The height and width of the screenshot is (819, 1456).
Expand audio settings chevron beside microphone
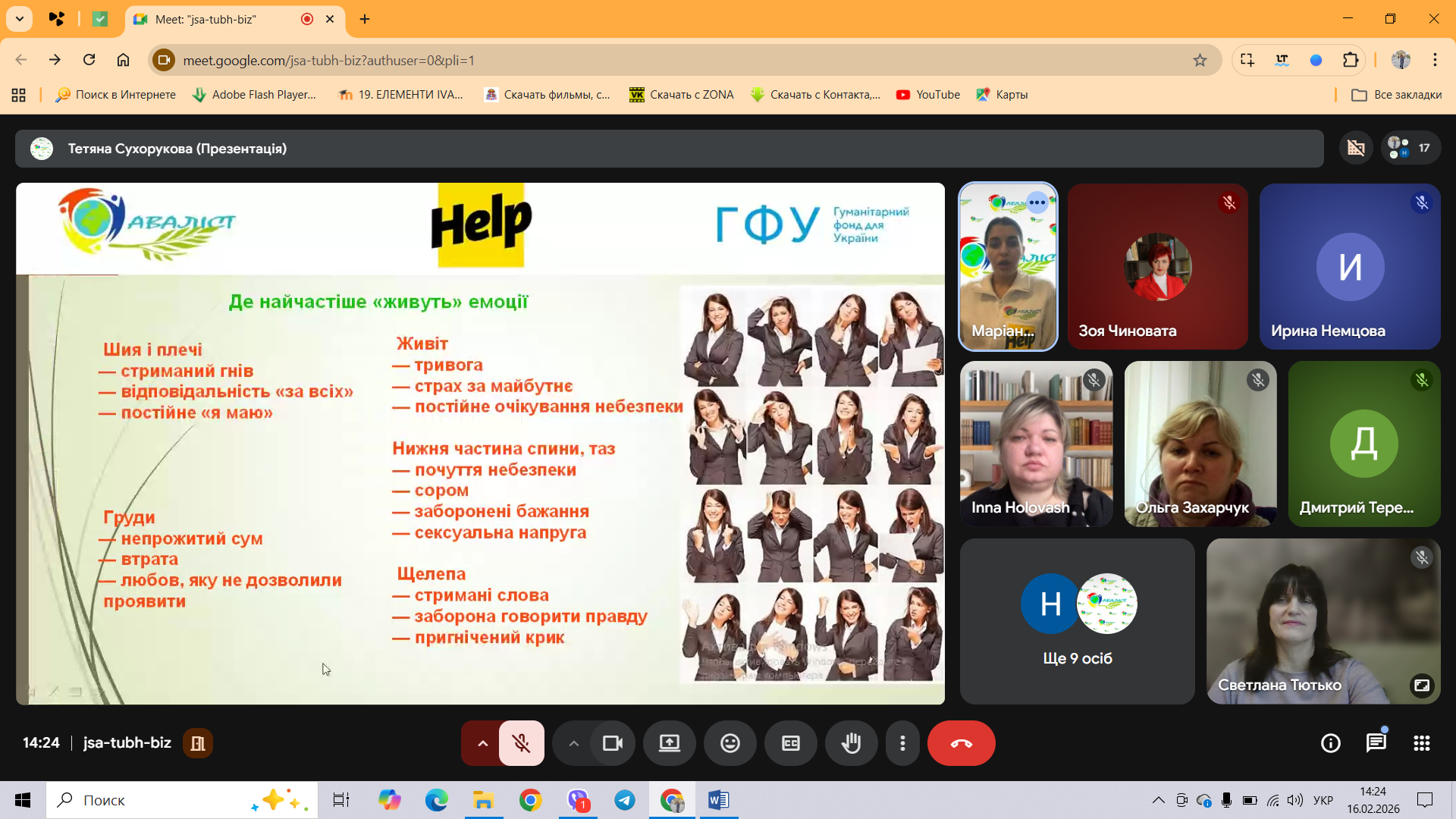(482, 743)
